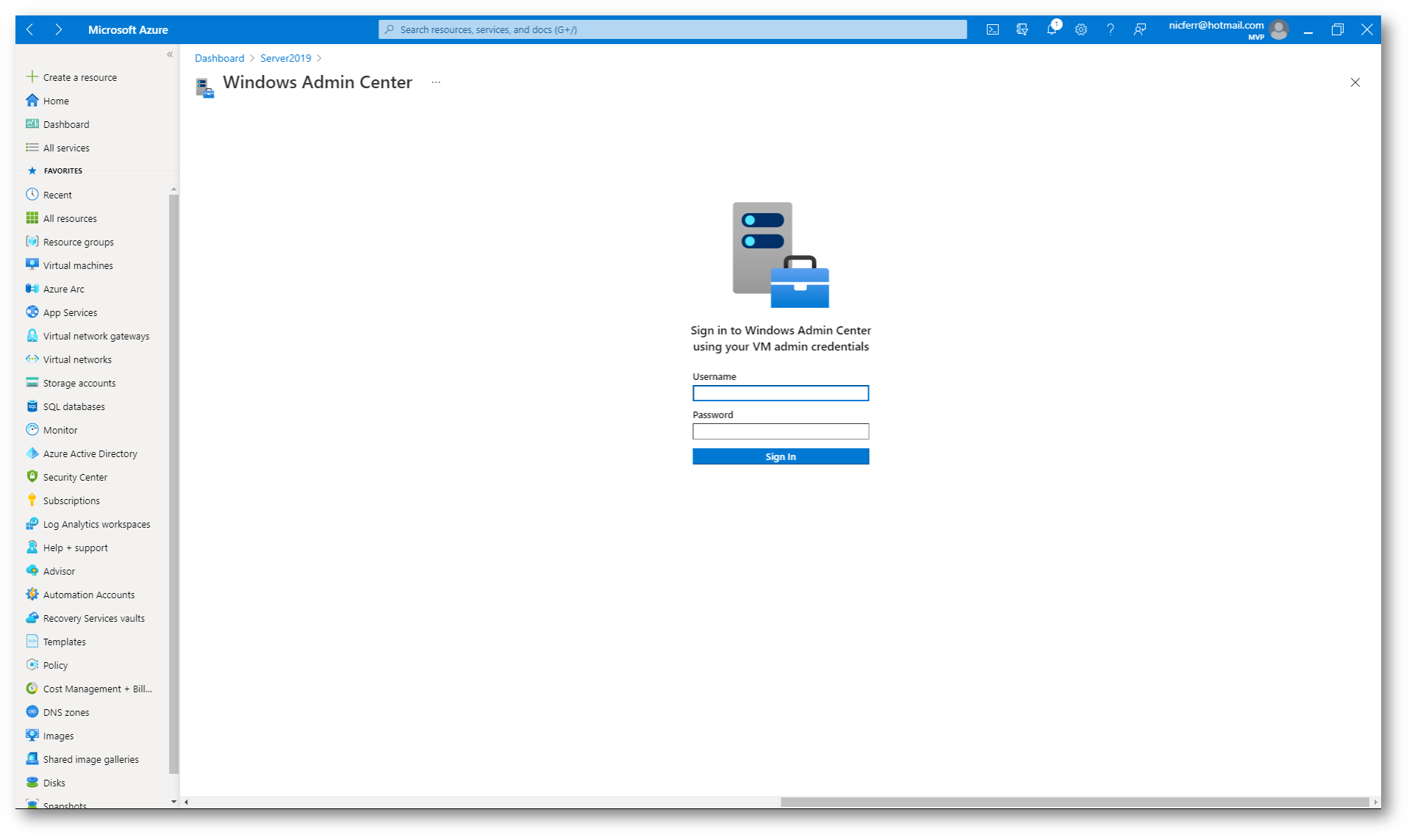Viewport: 1412px width, 840px height.
Task: Click Help + support icon
Action: tap(32, 548)
